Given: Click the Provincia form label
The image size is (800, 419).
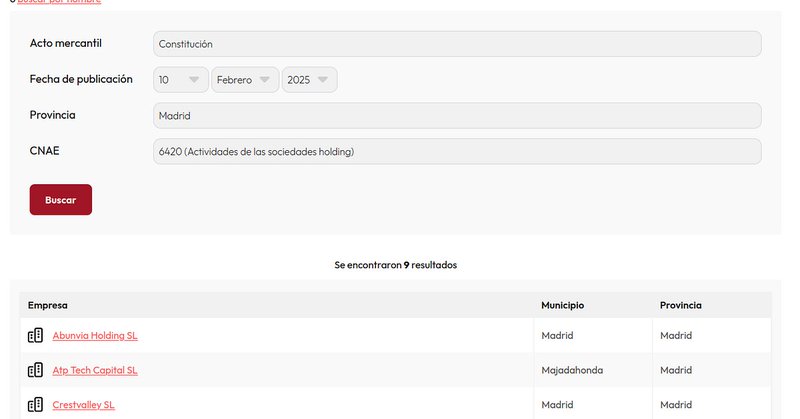Looking at the screenshot, I should coord(53,115).
